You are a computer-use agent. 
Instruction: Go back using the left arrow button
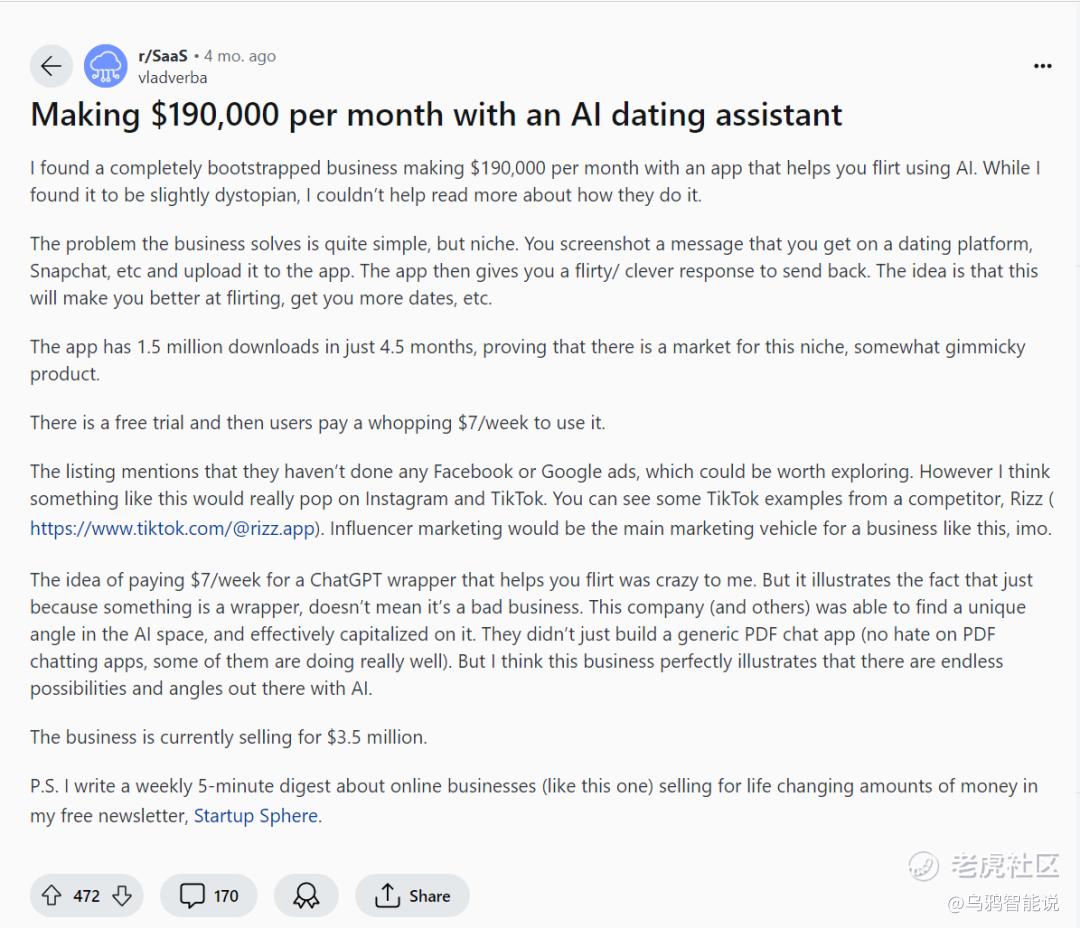[x=51, y=66]
